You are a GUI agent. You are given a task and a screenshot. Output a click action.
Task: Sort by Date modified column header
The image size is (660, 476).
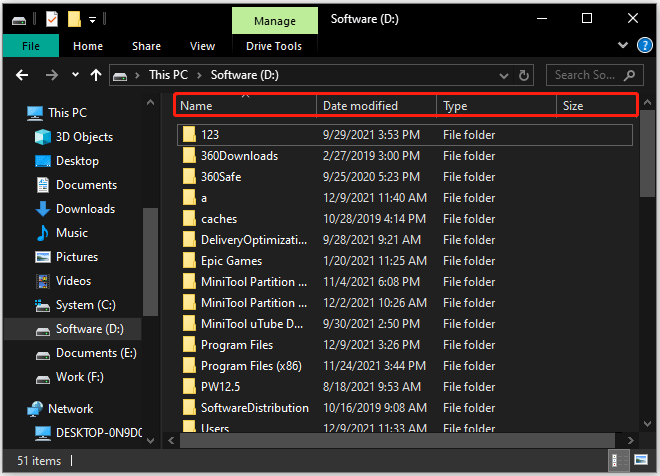376,105
